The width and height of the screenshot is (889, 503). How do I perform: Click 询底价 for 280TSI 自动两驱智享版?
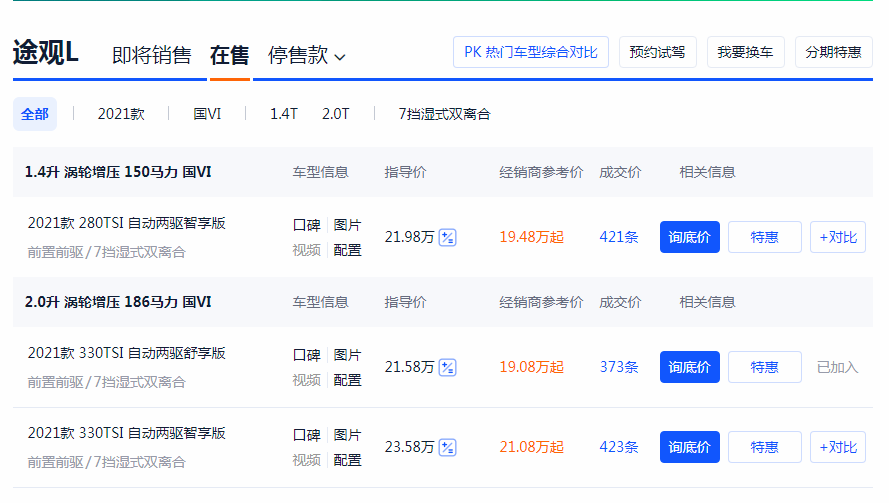[x=689, y=237]
